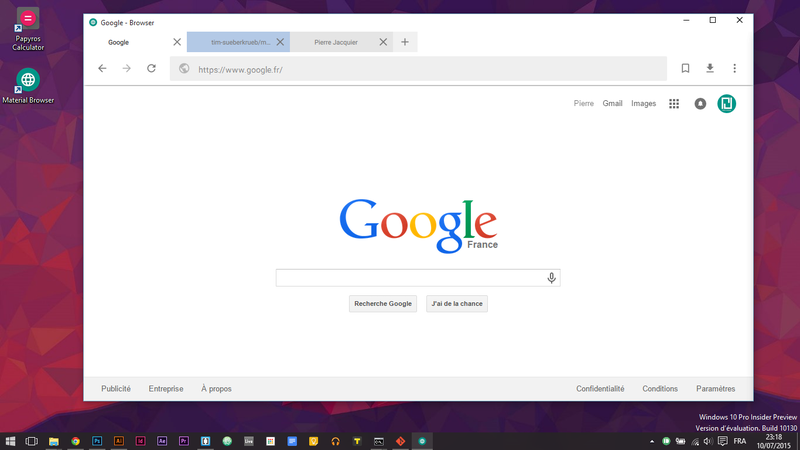Start voice search with microphone icon
This screenshot has width=800, height=450.
(x=552, y=278)
